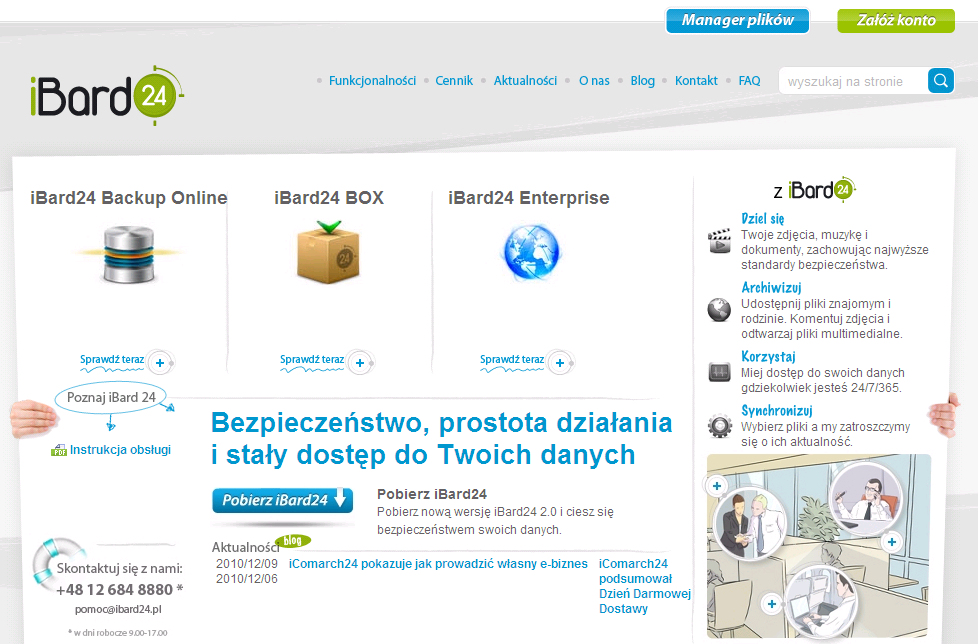Click the plus icon beside Backup Online's Sprawdź teraz
Viewport: 978px width, 644px height.
tap(160, 362)
